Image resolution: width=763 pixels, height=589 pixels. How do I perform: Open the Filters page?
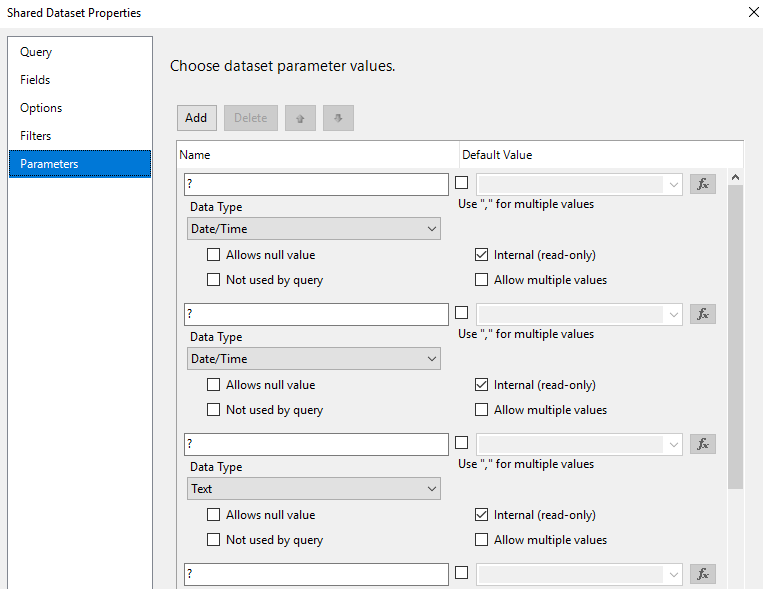[36, 136]
